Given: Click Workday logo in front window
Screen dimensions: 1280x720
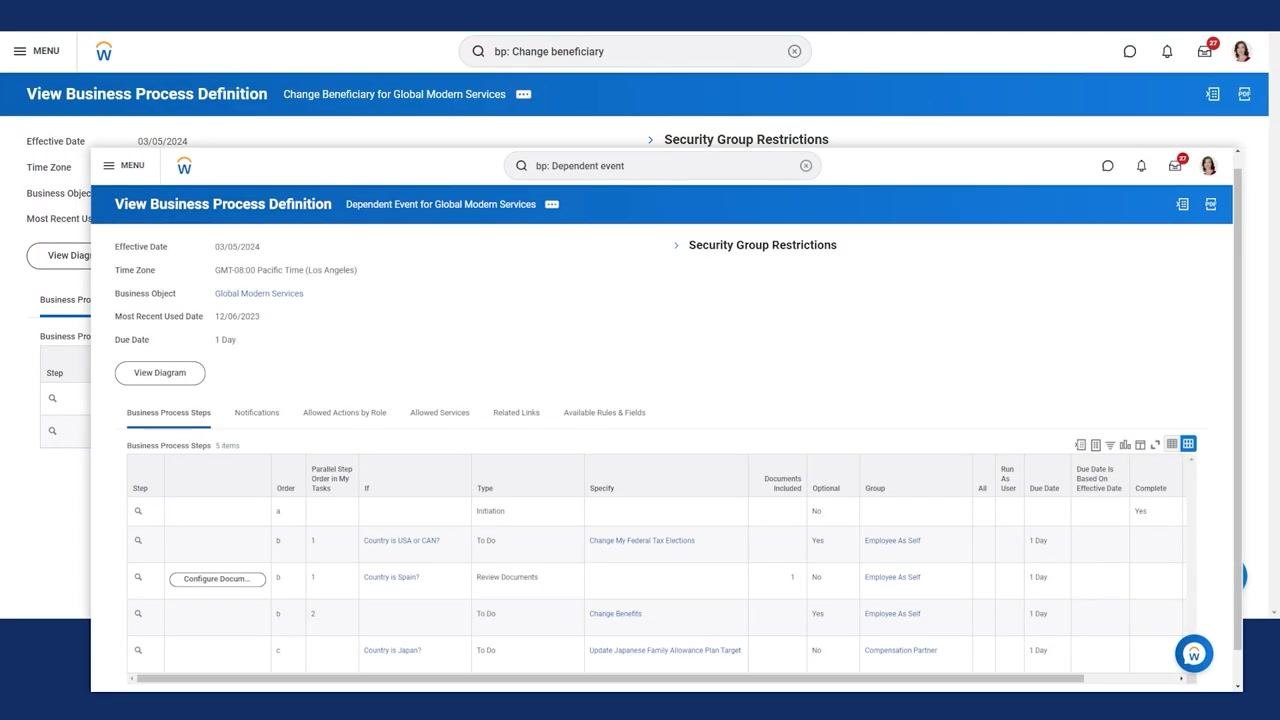Looking at the screenshot, I should click(x=184, y=166).
